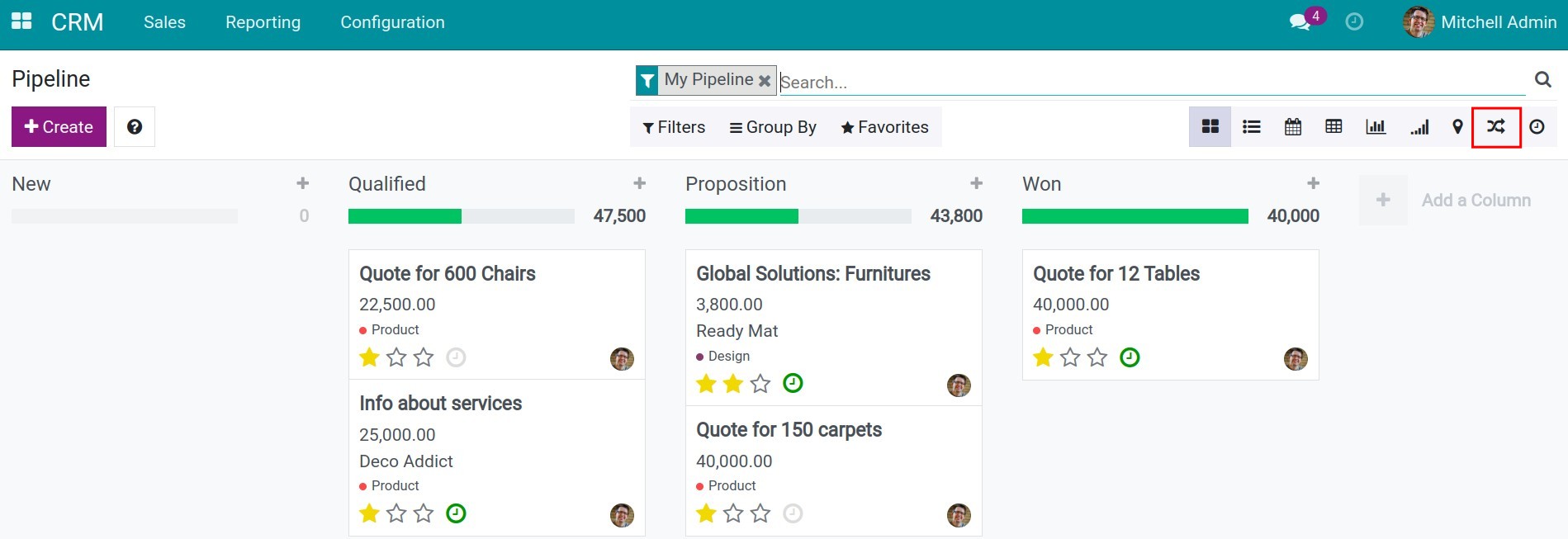The width and height of the screenshot is (1568, 539).
Task: Open the pivot table view
Action: click(x=1333, y=127)
